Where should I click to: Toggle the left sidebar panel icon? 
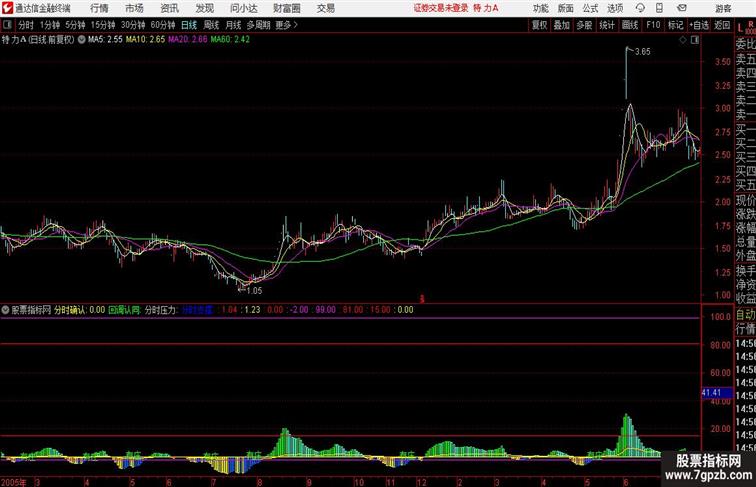(x=7, y=25)
